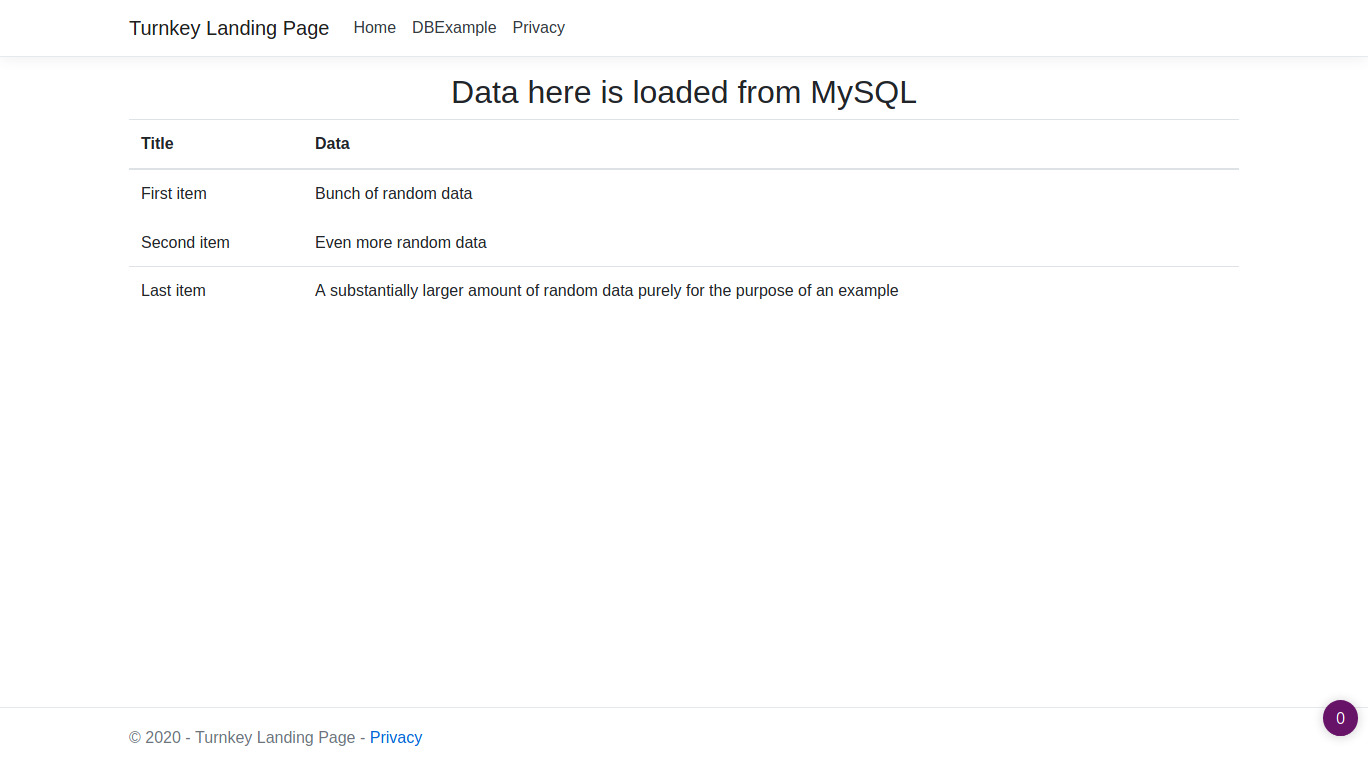Click the word 'loaded' in the page heading
The image size is (1368, 768).
click(680, 92)
